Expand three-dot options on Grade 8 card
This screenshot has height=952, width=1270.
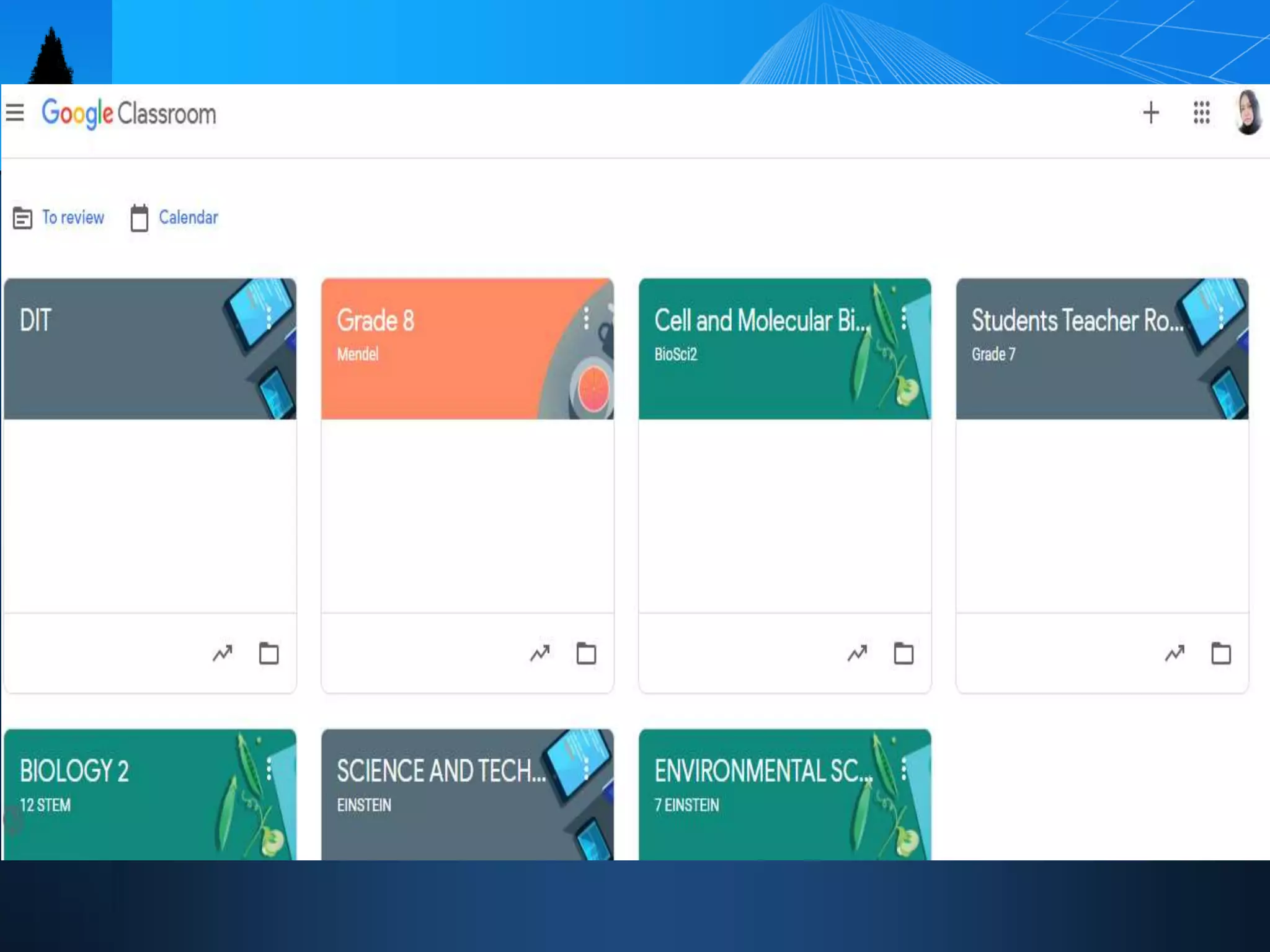click(586, 319)
